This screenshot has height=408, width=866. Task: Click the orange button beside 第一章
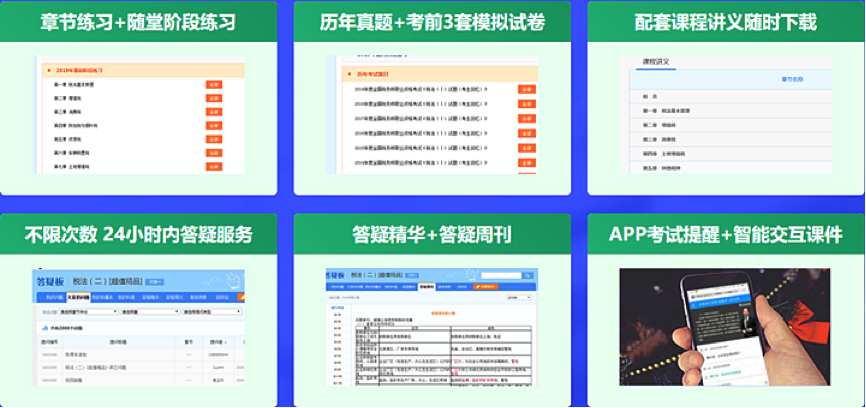213,85
